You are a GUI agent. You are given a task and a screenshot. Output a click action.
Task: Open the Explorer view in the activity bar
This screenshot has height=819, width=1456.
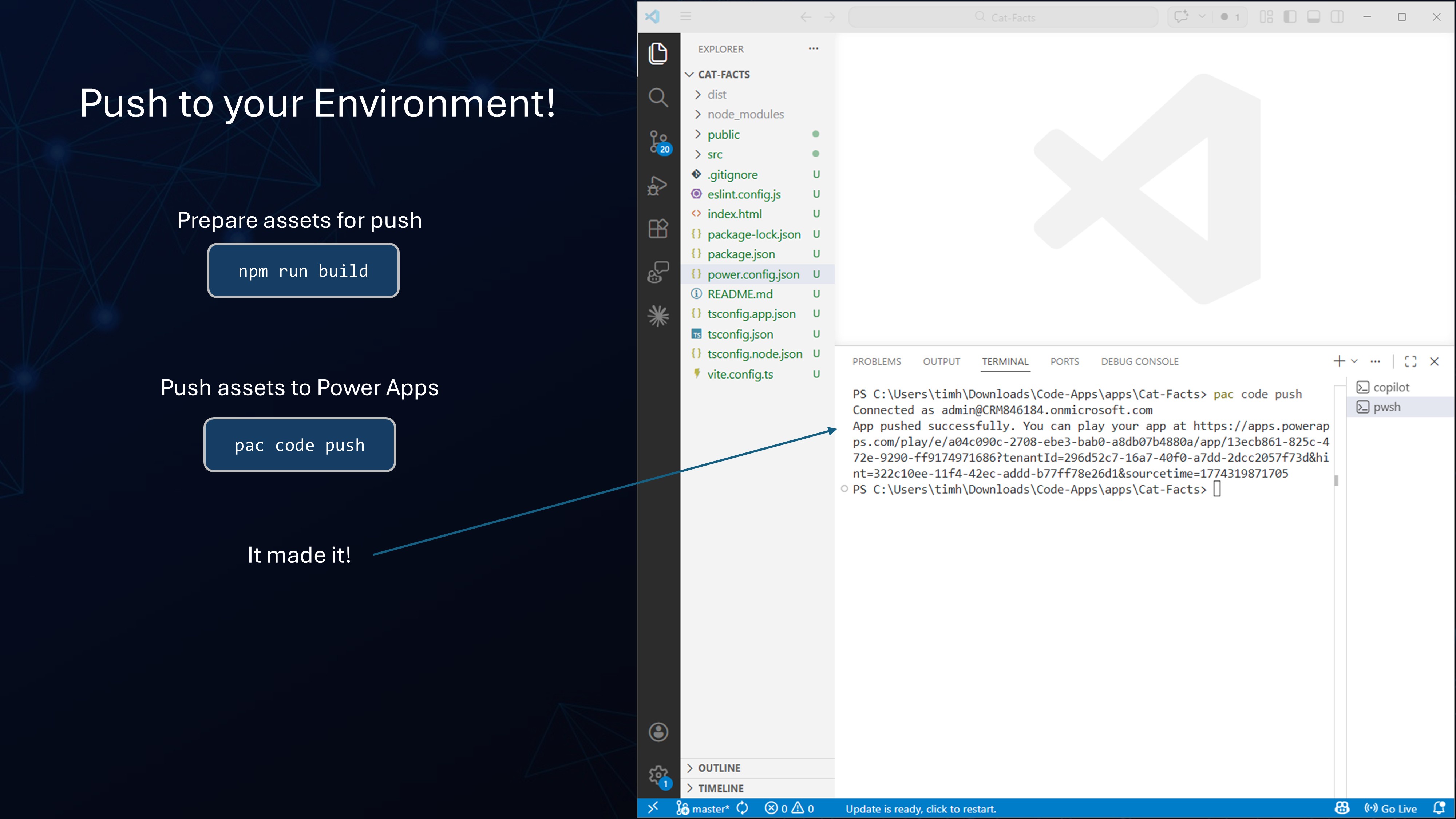[x=658, y=54]
